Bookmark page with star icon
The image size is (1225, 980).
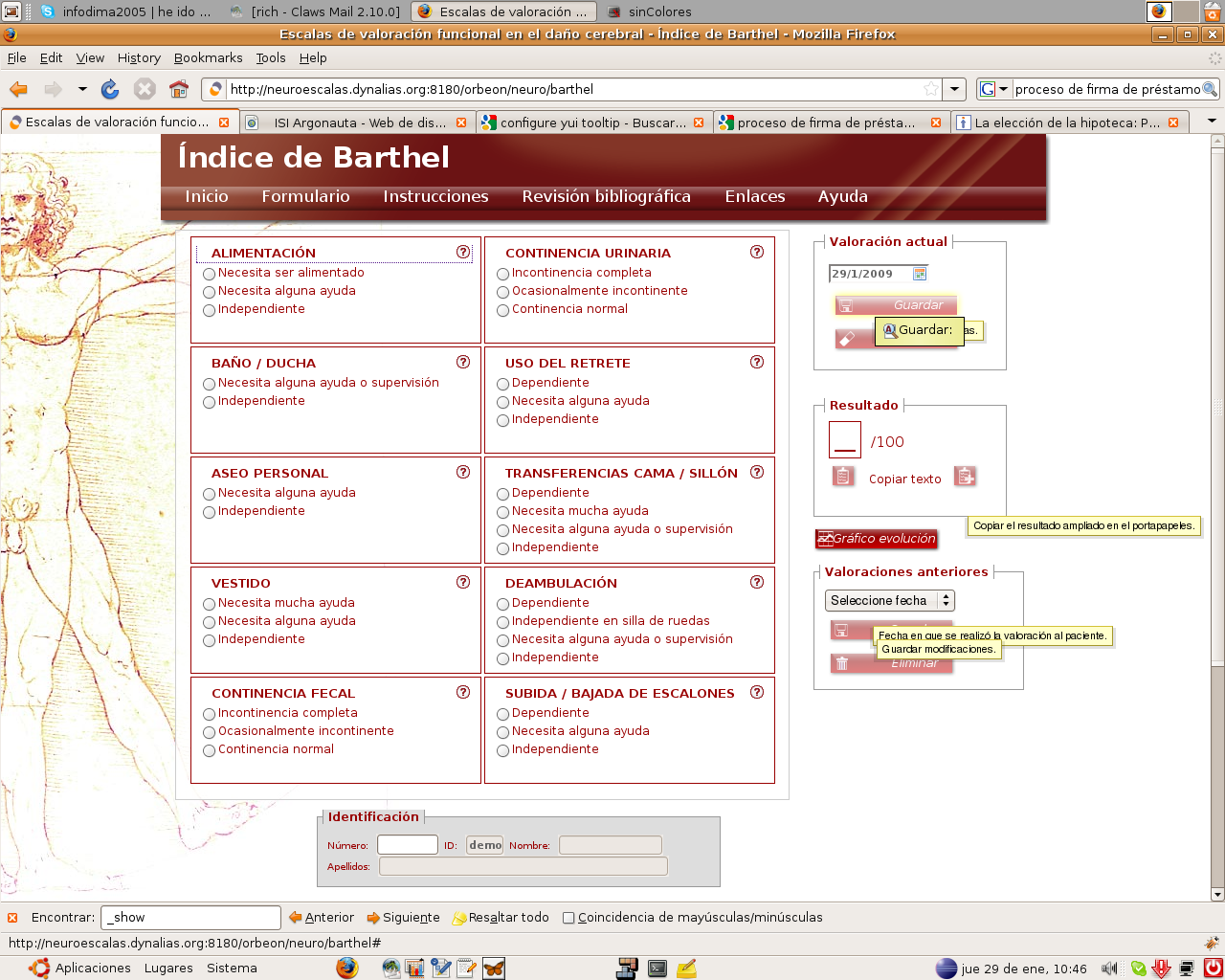[x=930, y=89]
